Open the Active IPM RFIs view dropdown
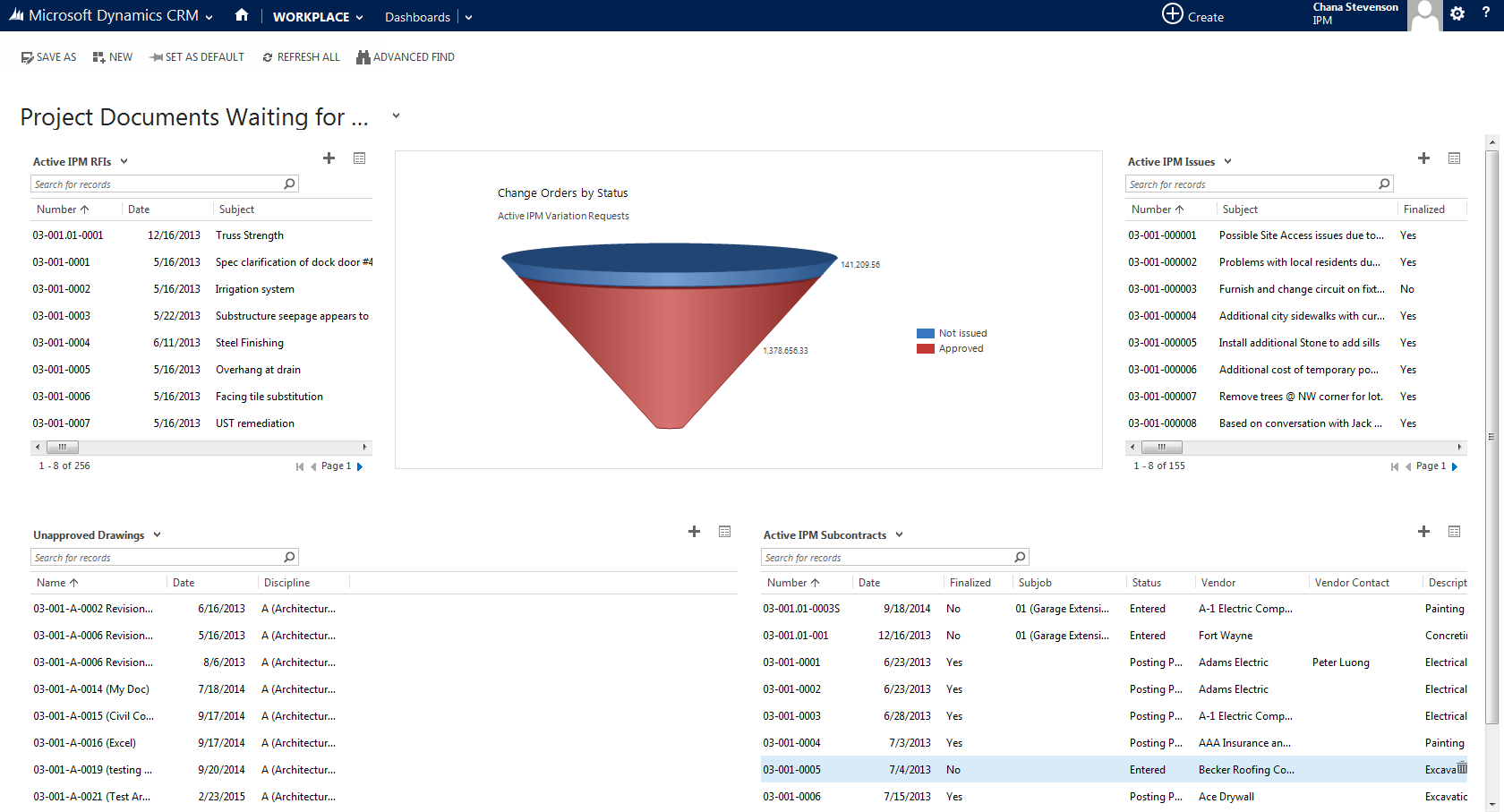The height and width of the screenshot is (812, 1504). [x=124, y=161]
